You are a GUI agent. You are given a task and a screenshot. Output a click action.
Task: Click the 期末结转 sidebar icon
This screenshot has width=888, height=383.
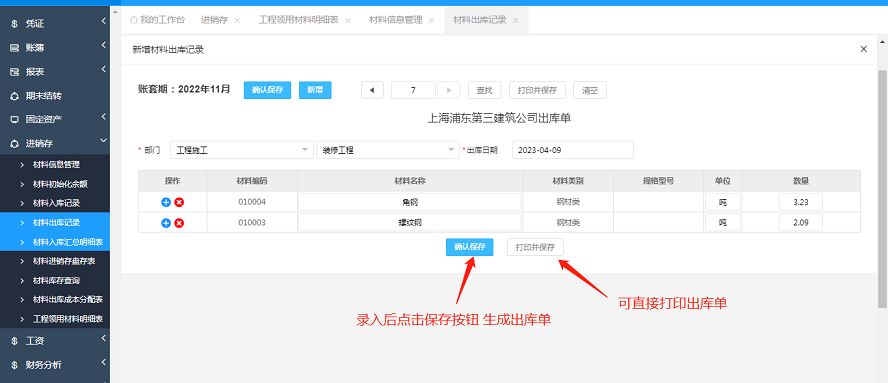click(14, 96)
